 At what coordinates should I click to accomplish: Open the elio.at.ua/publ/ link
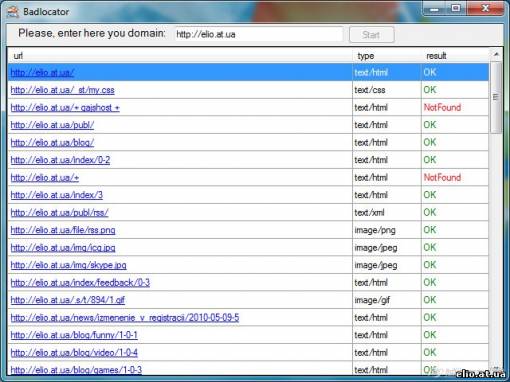click(x=52, y=125)
